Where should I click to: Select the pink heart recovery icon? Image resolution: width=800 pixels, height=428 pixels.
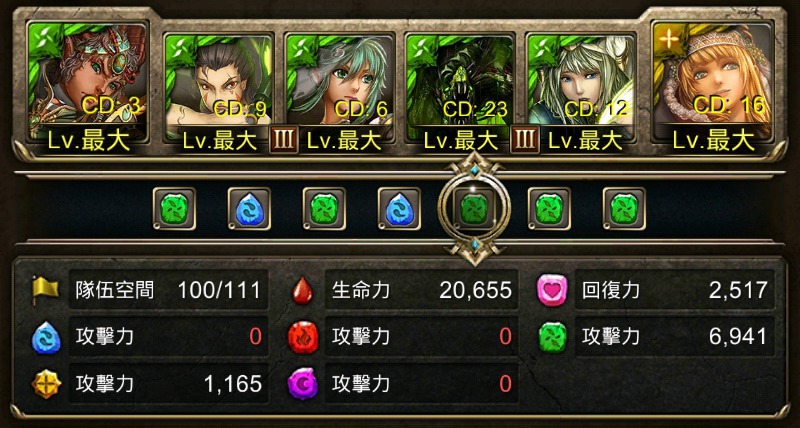[552, 290]
